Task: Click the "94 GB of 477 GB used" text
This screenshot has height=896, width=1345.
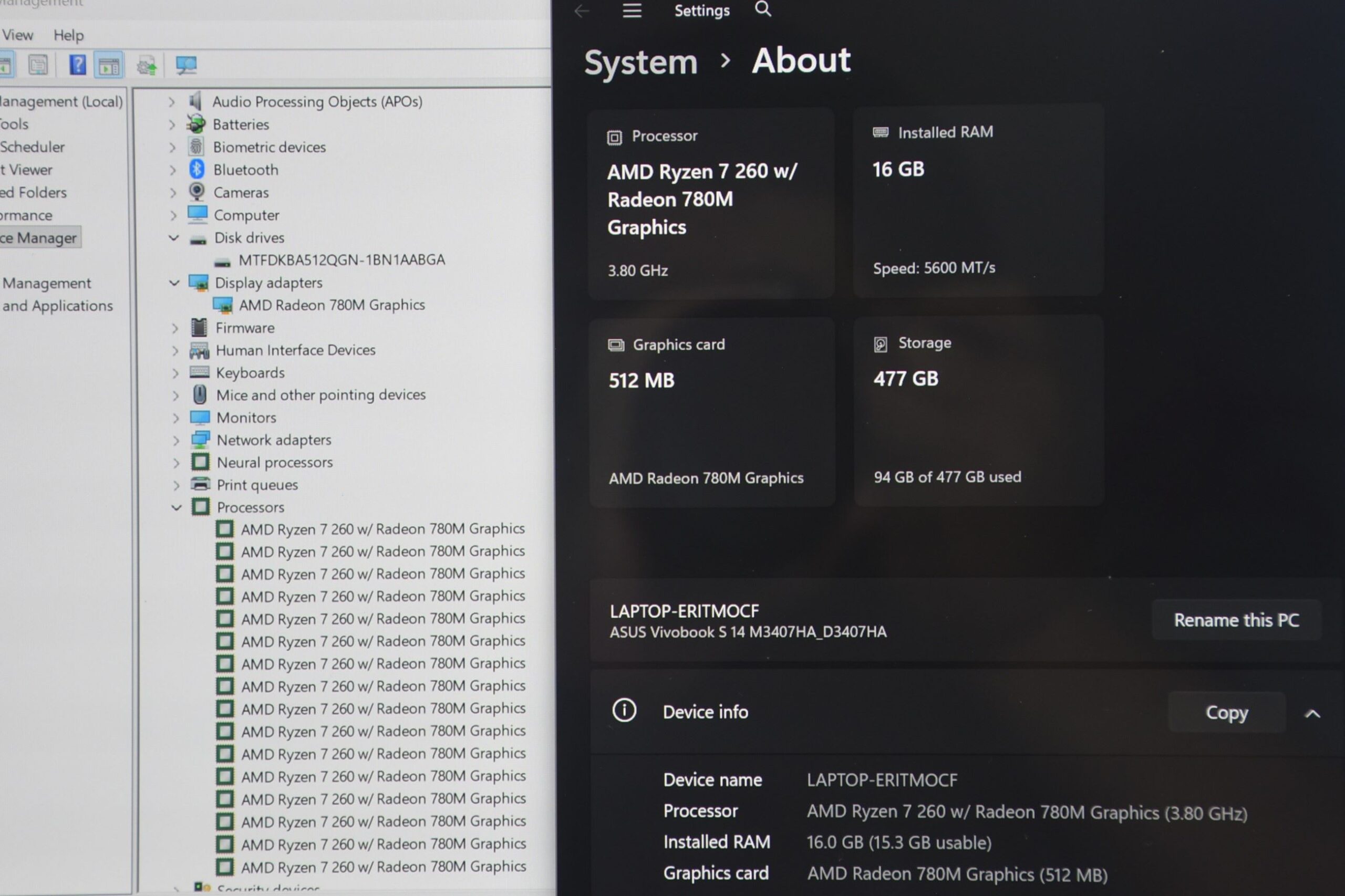Action: [947, 476]
